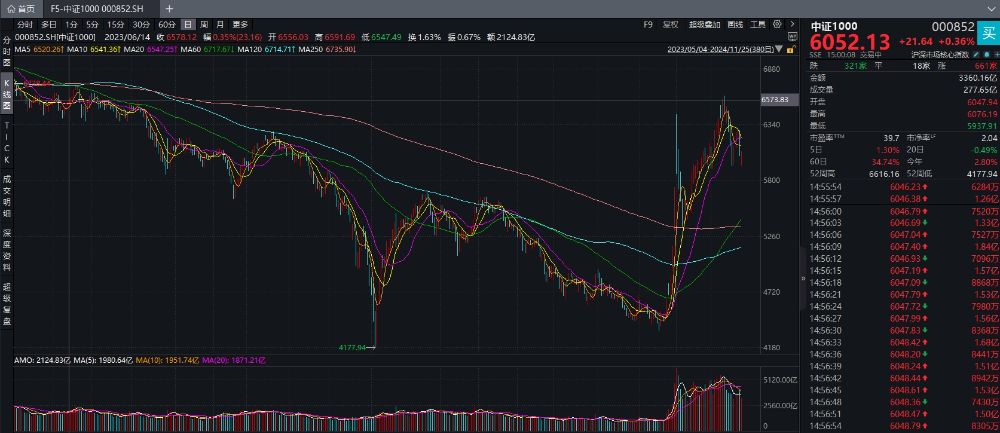The width and height of the screenshot is (1000, 433).
Task: Choose the 15分 interval
Action: (116, 23)
